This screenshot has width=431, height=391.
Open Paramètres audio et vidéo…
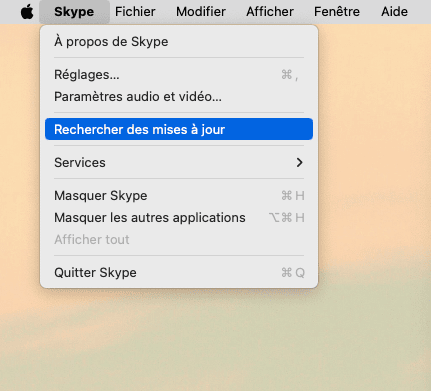(x=179, y=97)
